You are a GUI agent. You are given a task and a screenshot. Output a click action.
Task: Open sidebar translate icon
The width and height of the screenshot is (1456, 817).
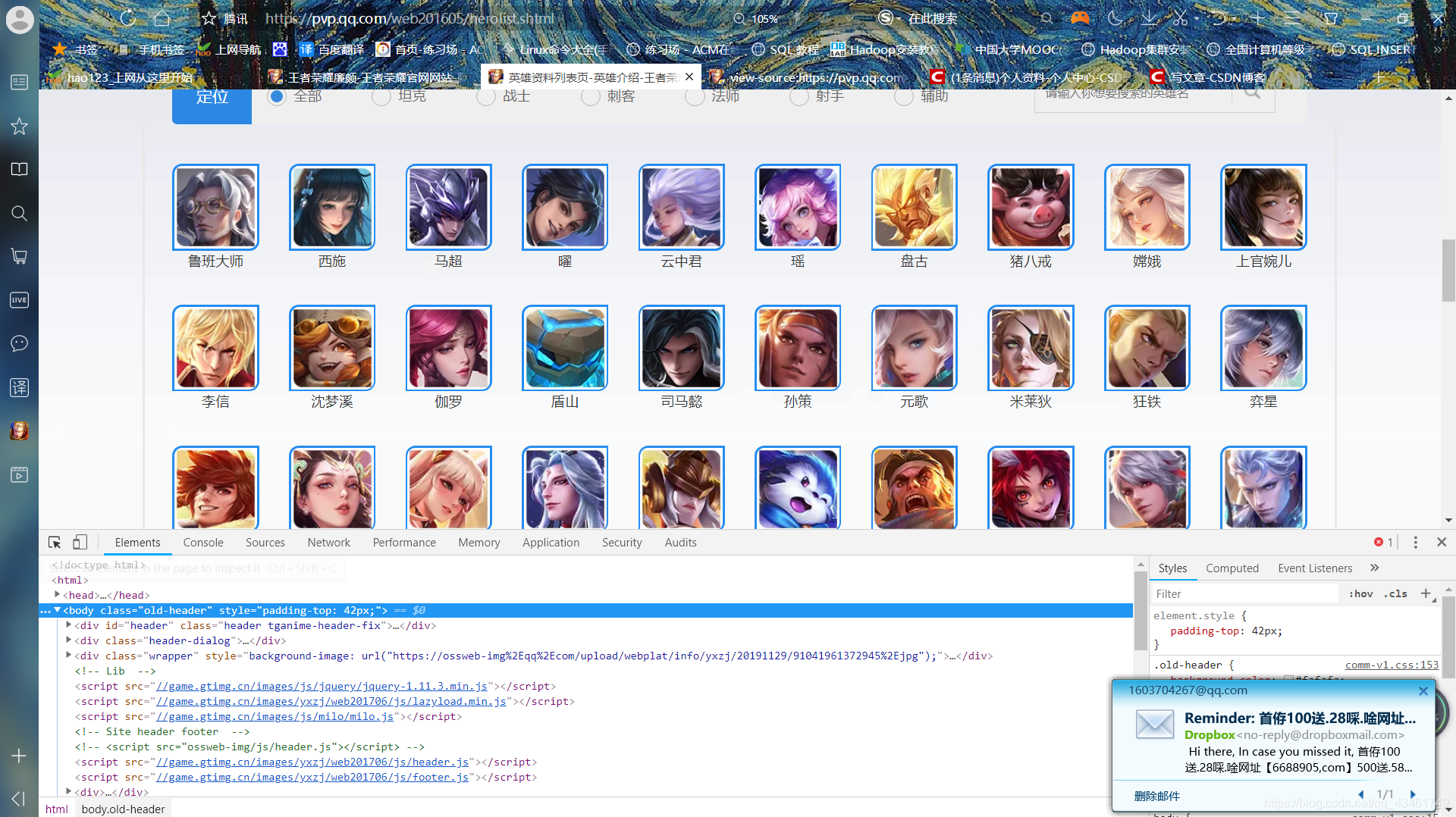tap(19, 387)
